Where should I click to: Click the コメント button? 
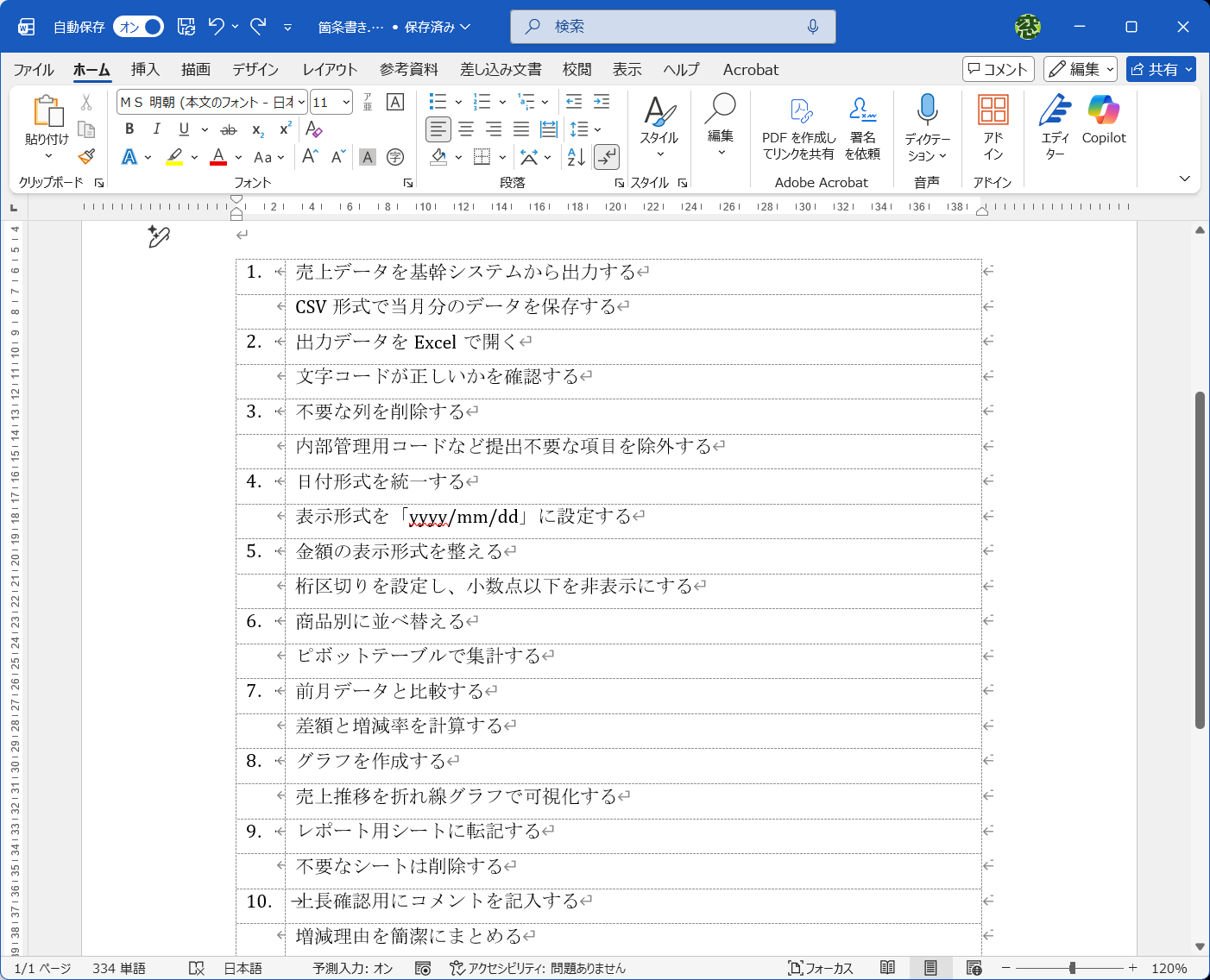998,69
